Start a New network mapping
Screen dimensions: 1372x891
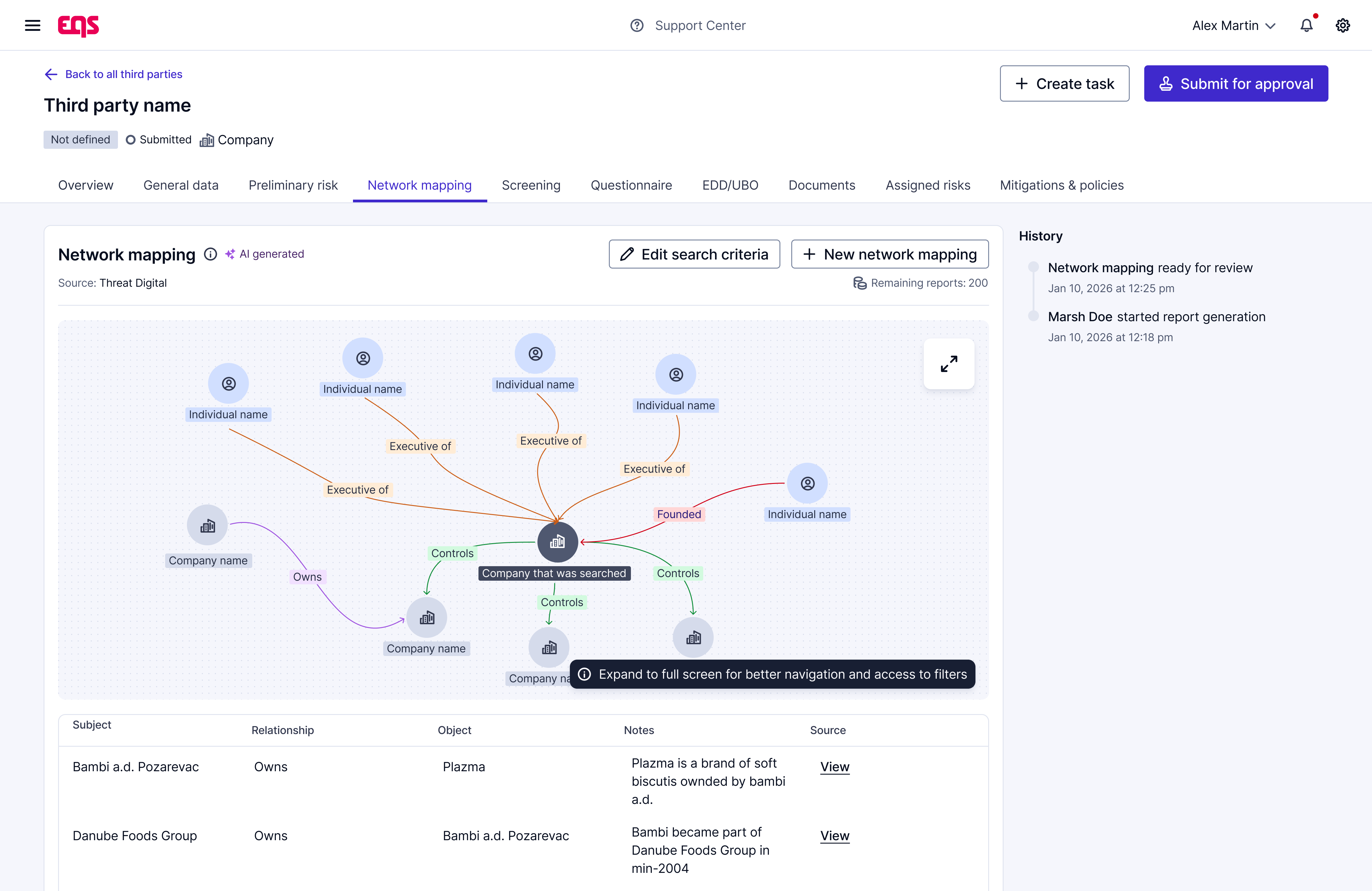[x=890, y=254]
